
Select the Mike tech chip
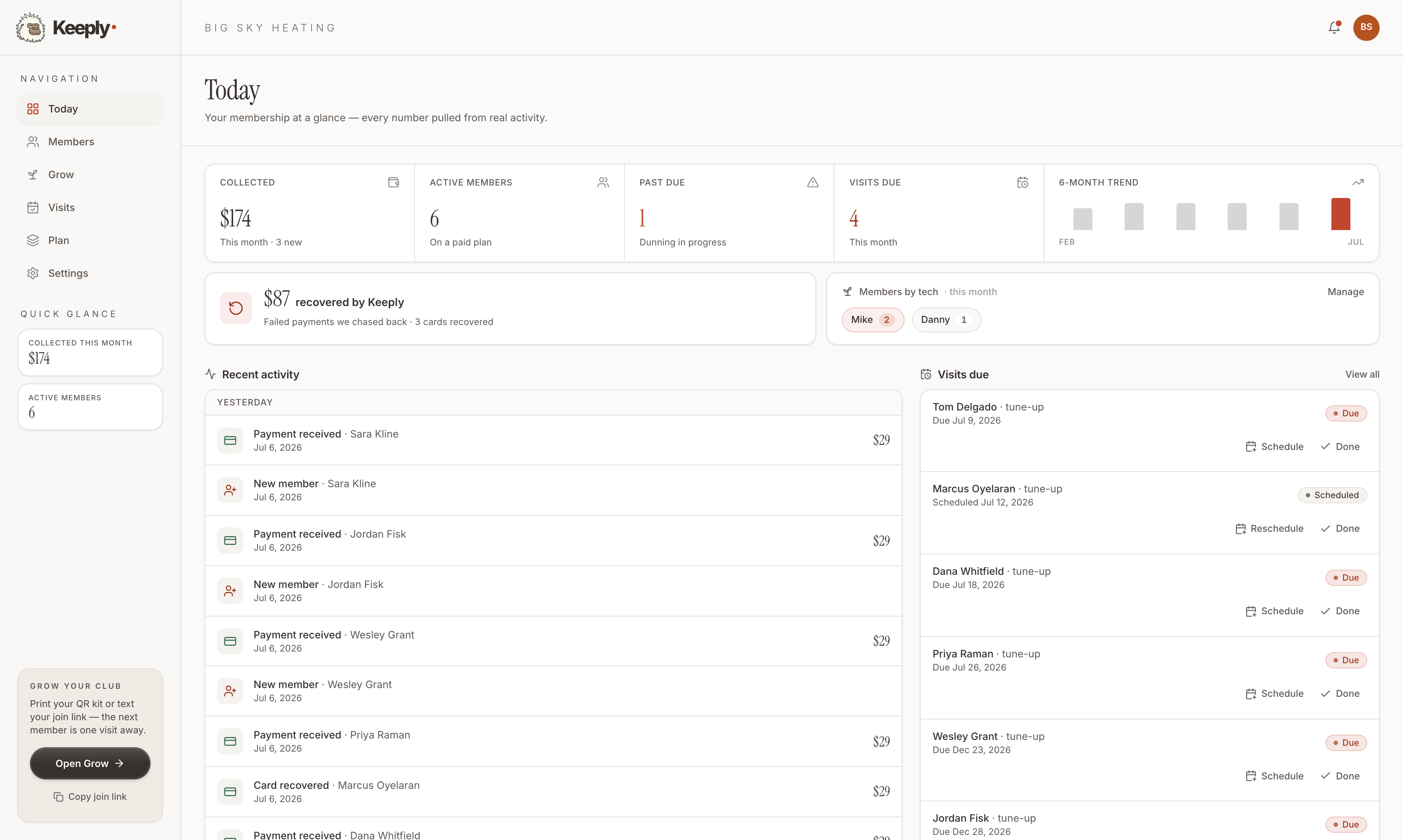[872, 320]
